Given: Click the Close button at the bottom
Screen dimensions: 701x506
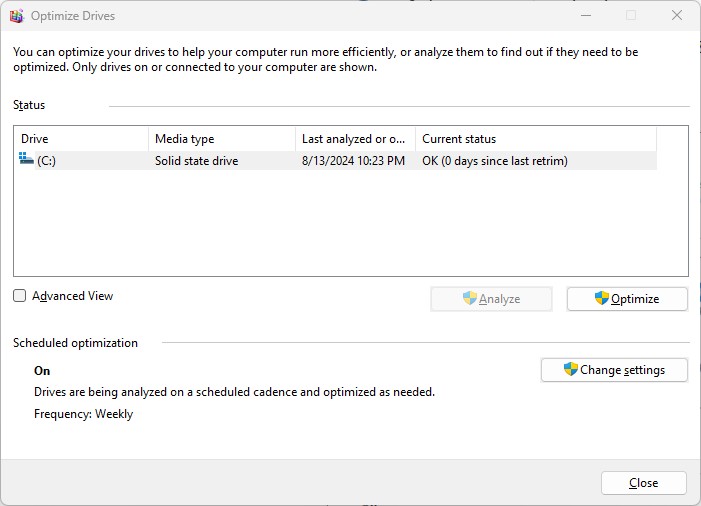Looking at the screenshot, I should tap(643, 483).
